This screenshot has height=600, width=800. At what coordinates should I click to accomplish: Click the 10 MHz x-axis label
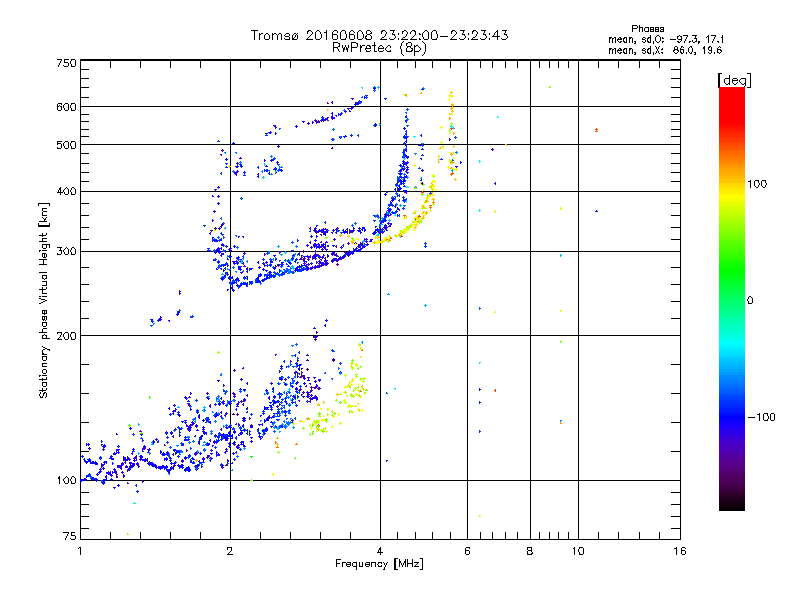[x=578, y=551]
